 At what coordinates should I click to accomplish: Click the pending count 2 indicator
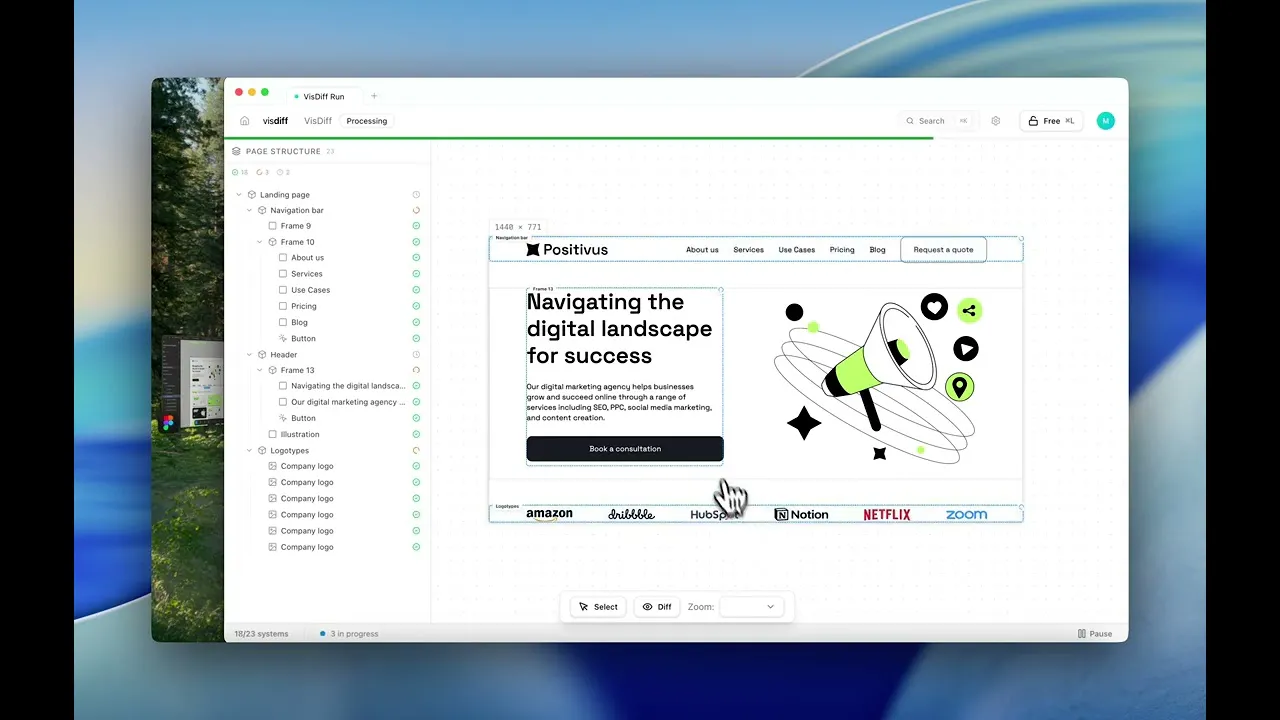(284, 172)
